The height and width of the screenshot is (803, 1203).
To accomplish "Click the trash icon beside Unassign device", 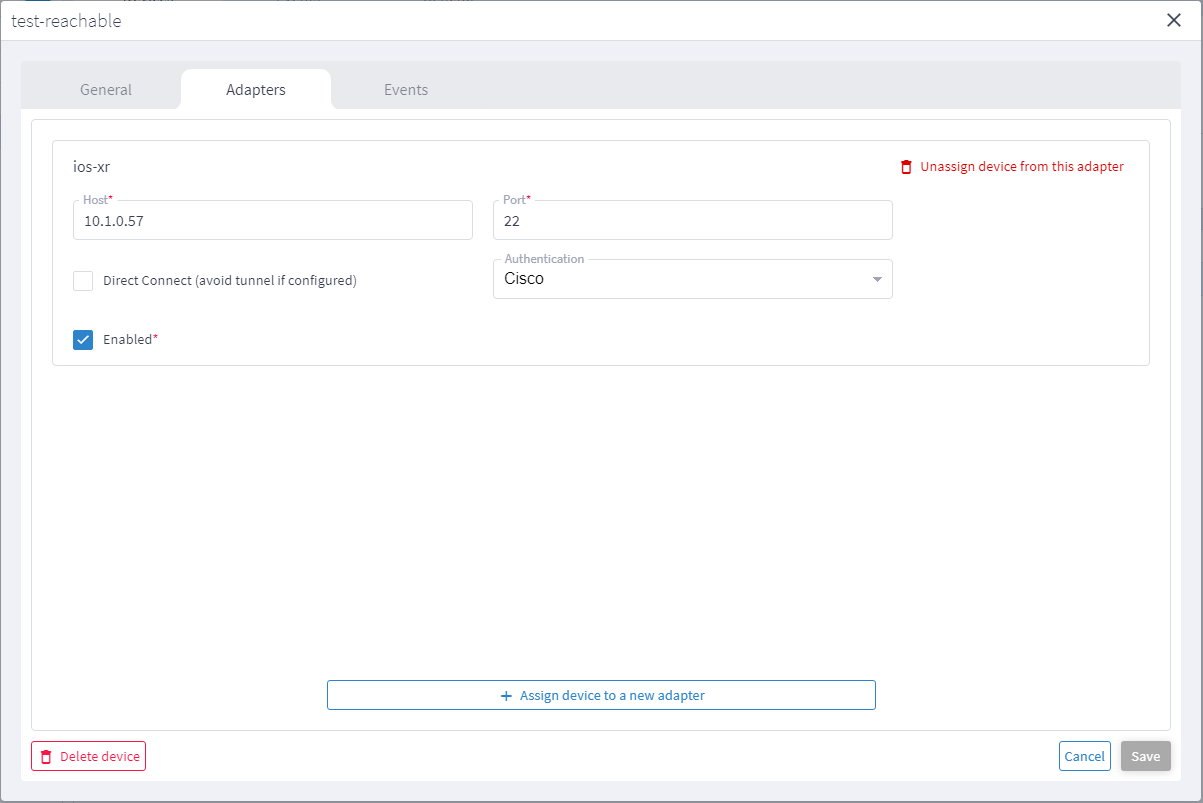I will (906, 167).
